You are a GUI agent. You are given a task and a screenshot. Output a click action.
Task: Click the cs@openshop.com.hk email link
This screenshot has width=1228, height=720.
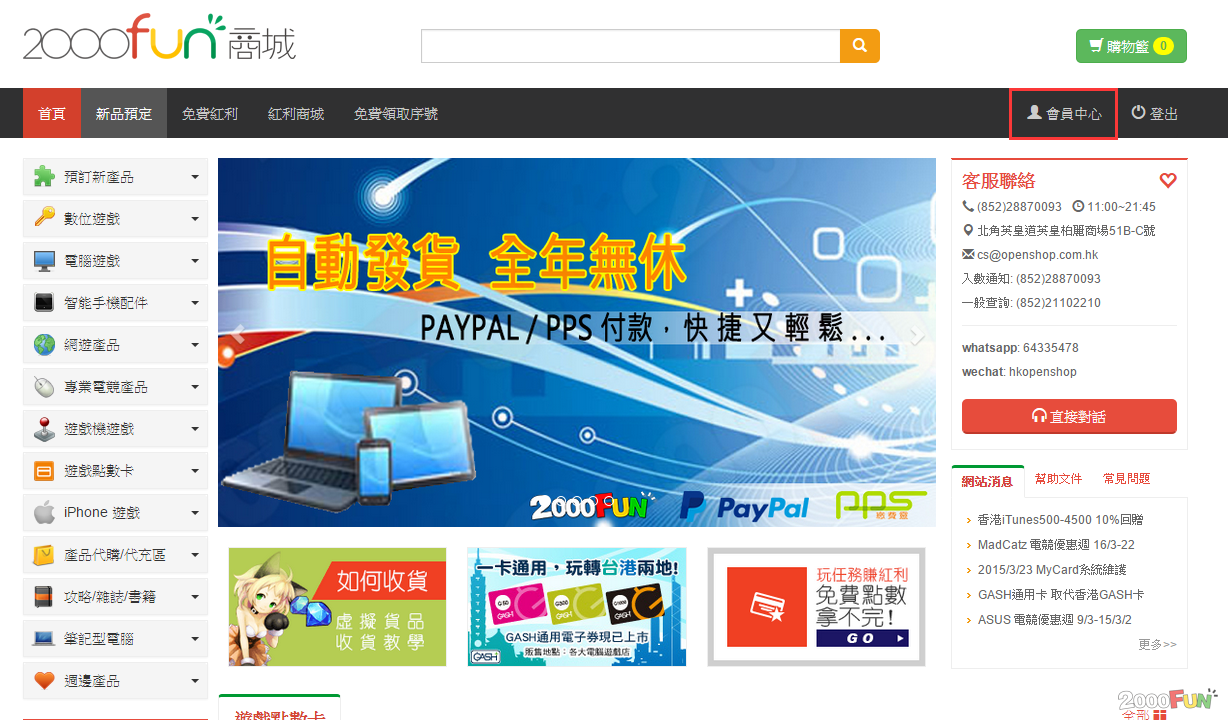point(1038,255)
